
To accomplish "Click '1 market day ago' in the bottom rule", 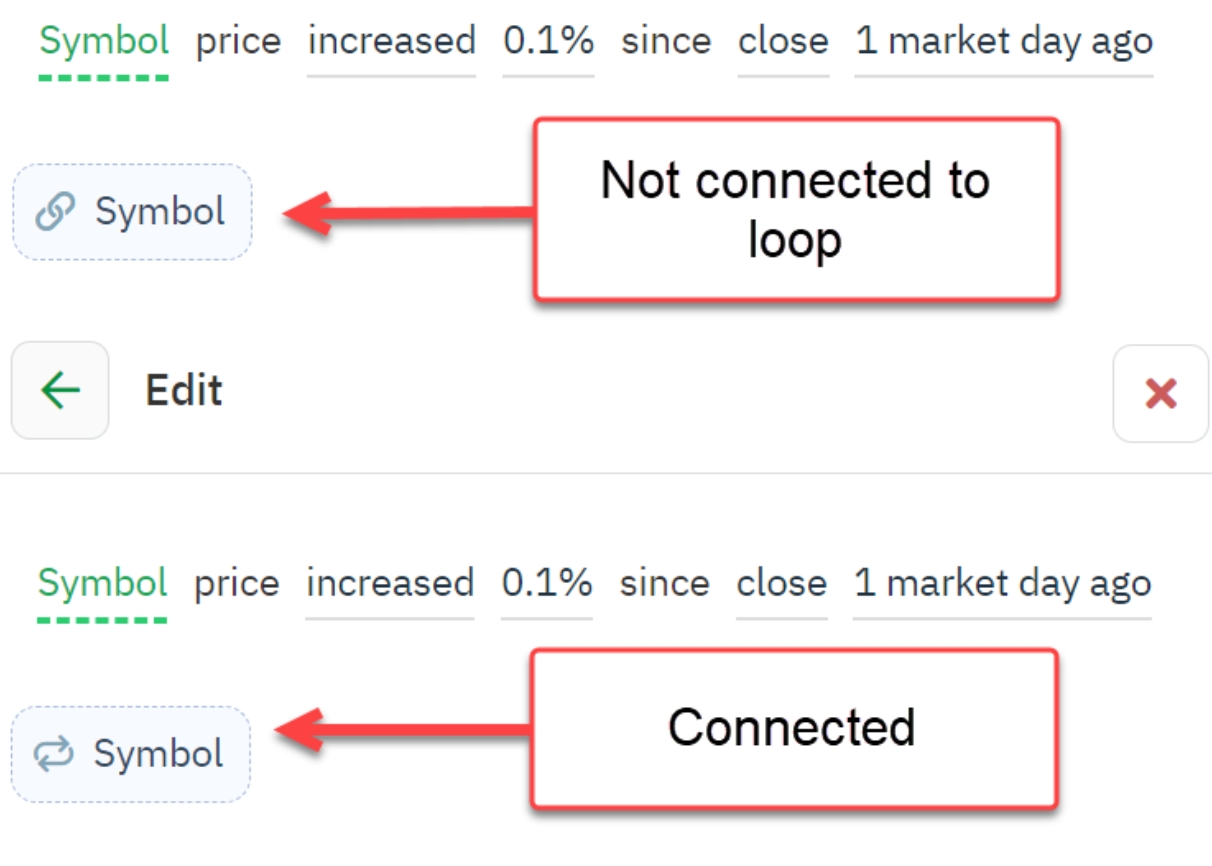I will (1003, 584).
